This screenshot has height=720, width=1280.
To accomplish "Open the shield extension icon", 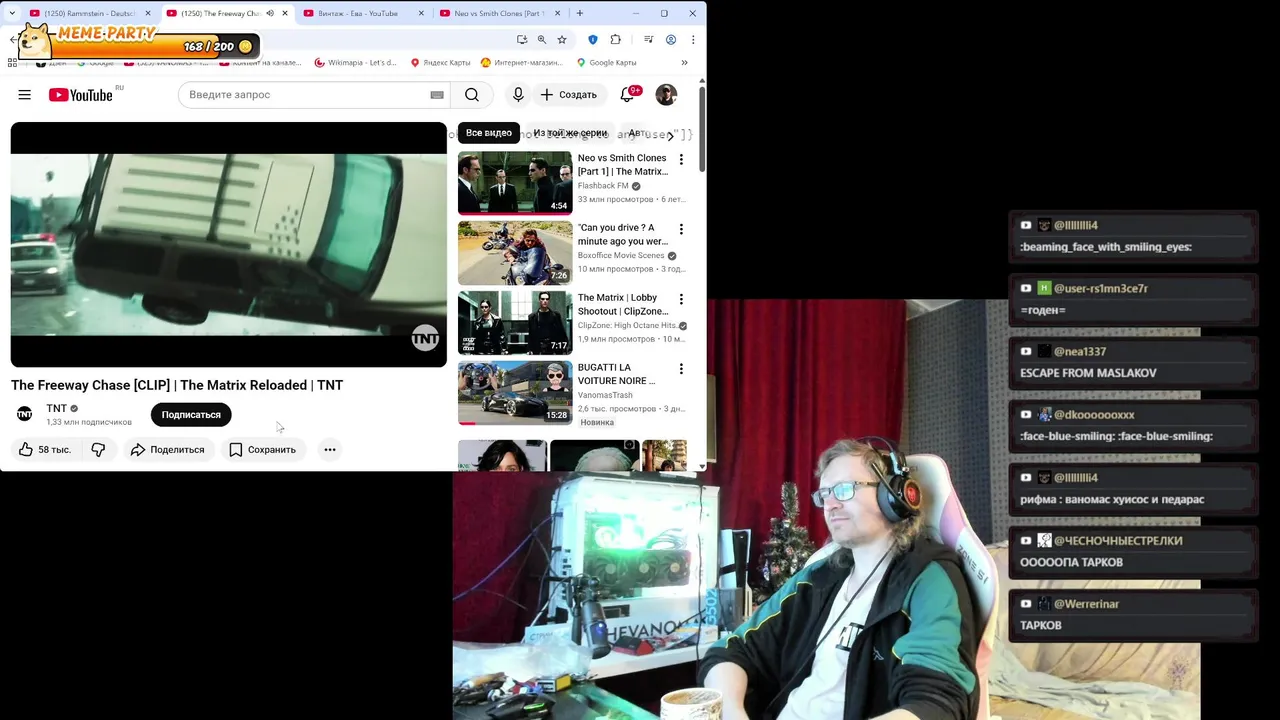I will [x=593, y=40].
